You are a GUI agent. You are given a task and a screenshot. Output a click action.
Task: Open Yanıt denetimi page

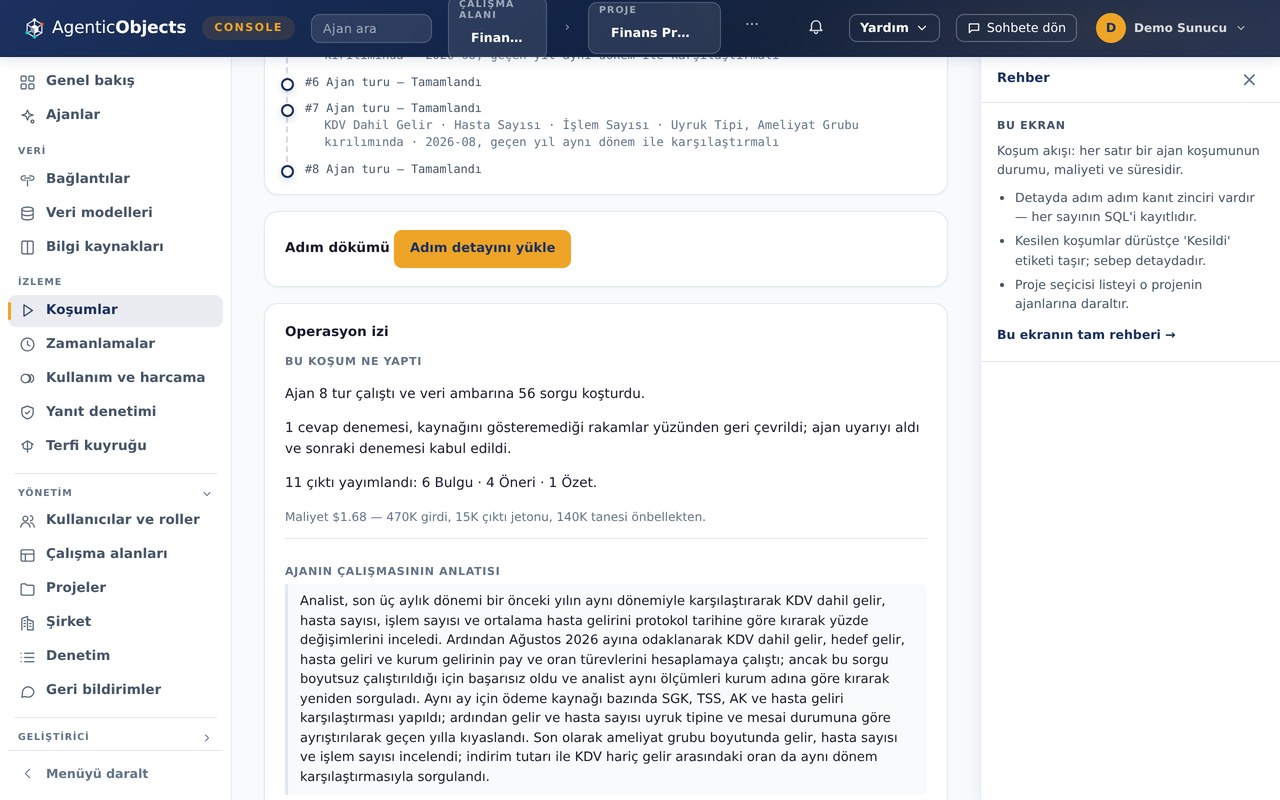click(116, 412)
